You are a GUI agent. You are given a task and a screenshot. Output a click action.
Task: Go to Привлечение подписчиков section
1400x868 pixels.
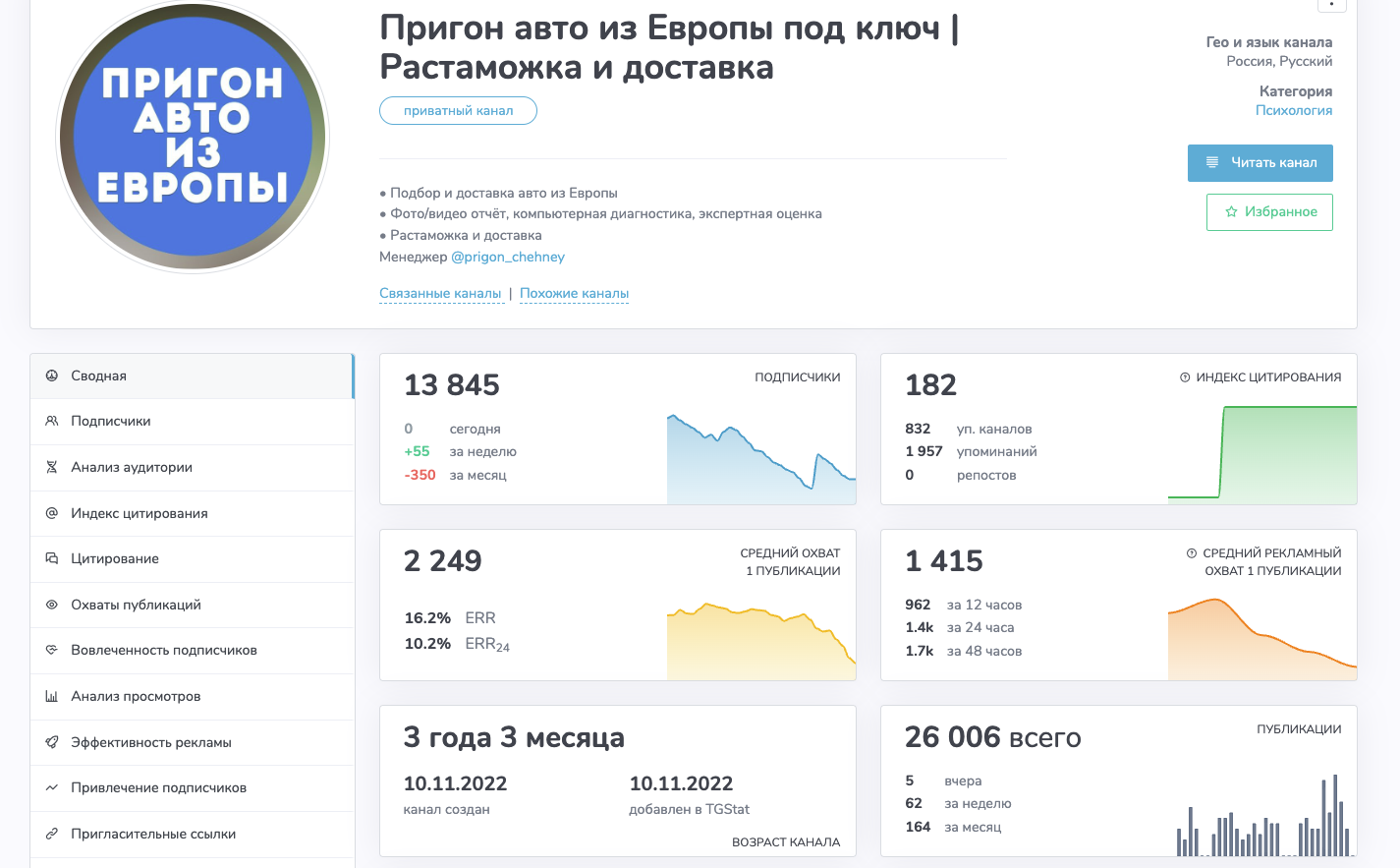click(192, 788)
